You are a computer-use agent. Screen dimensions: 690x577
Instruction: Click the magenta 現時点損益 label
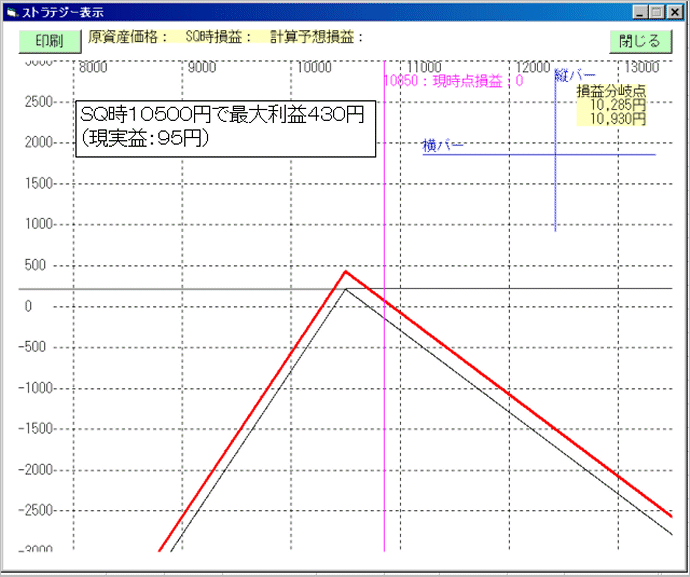454,81
